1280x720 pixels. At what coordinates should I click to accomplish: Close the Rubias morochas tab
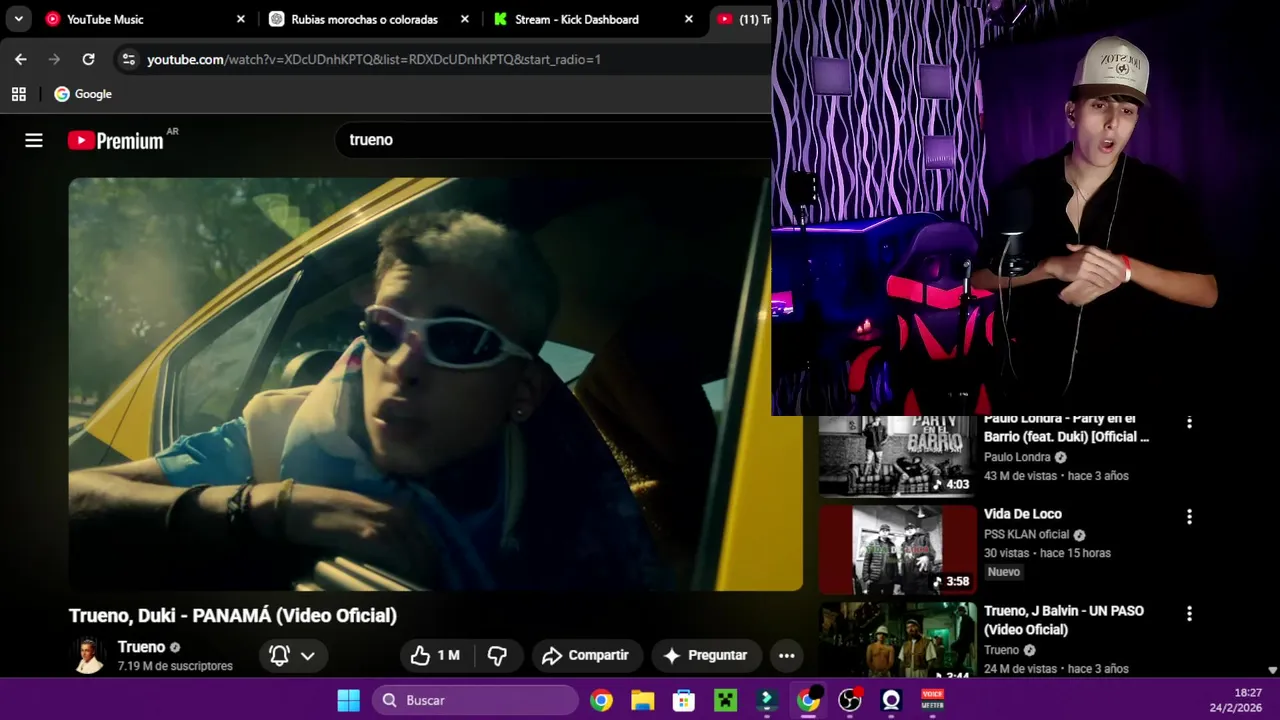click(x=465, y=19)
